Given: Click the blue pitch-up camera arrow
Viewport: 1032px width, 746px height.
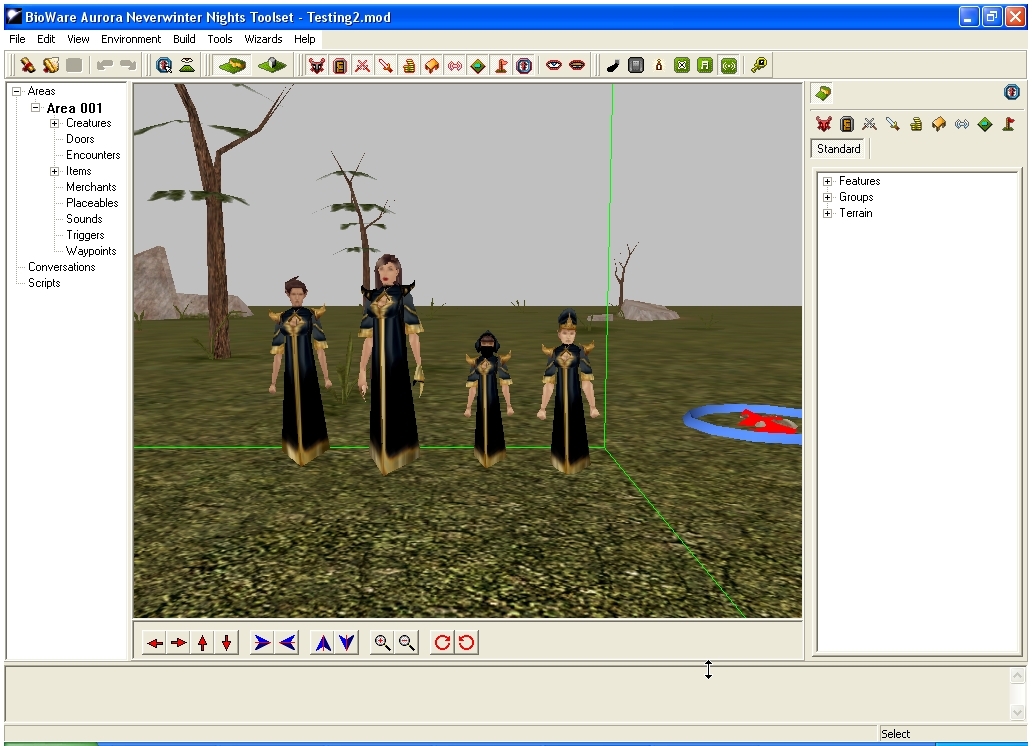Looking at the screenshot, I should tap(322, 643).
